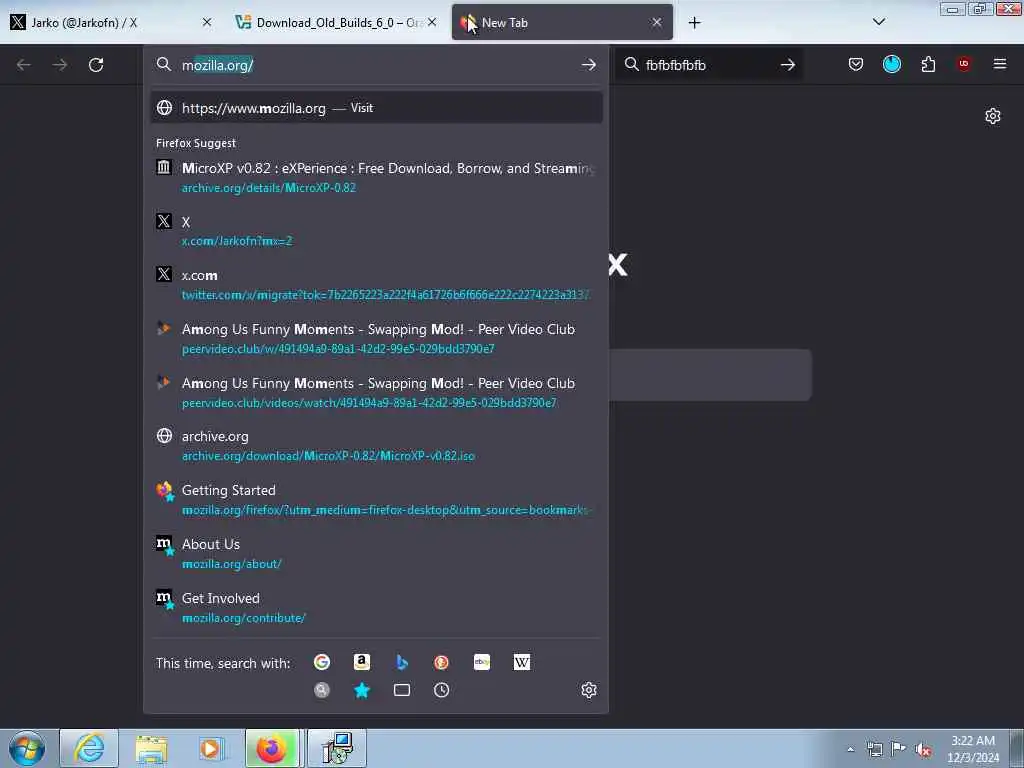Open the clock showing 3:22 AM
The image size is (1024, 768).
973,749
